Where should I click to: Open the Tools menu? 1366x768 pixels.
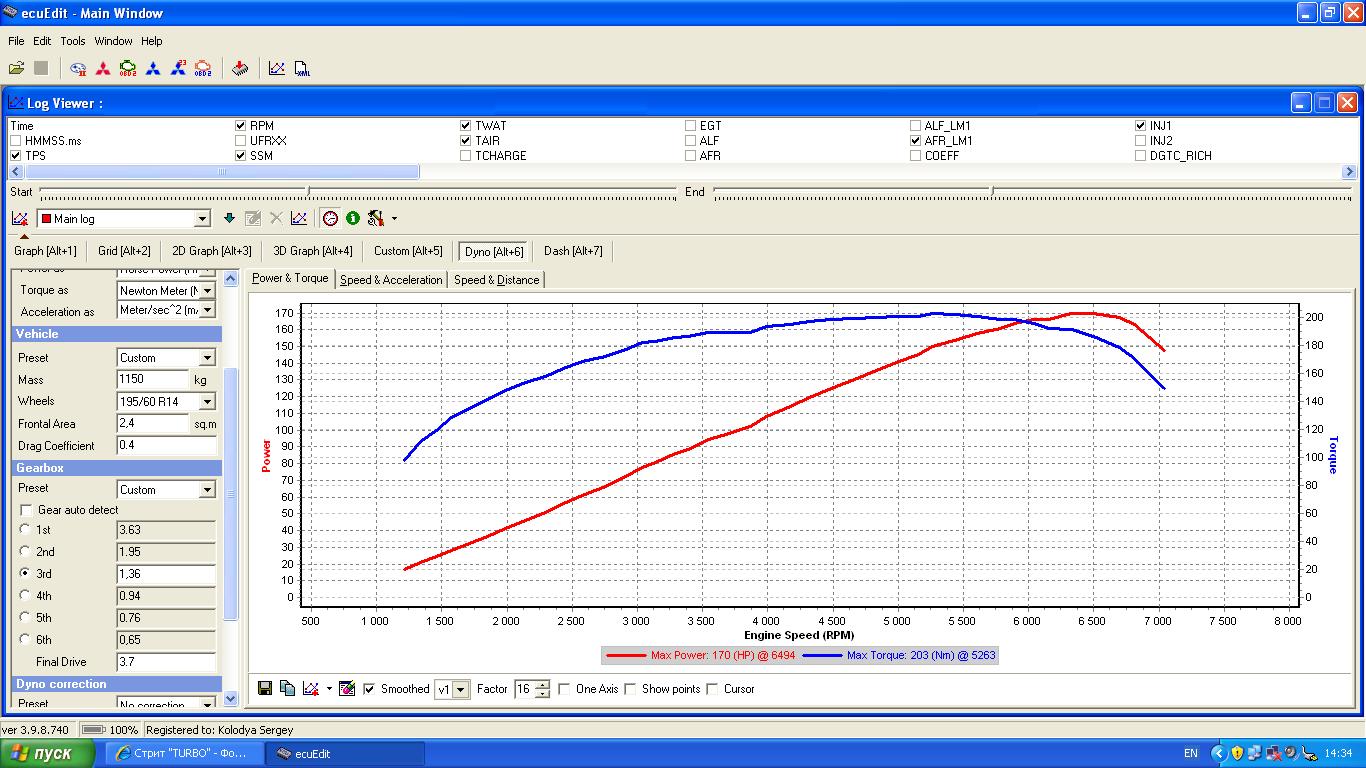[73, 41]
